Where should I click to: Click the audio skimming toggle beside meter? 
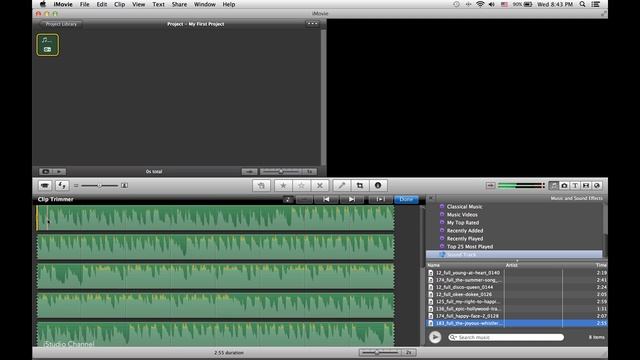click(x=490, y=185)
